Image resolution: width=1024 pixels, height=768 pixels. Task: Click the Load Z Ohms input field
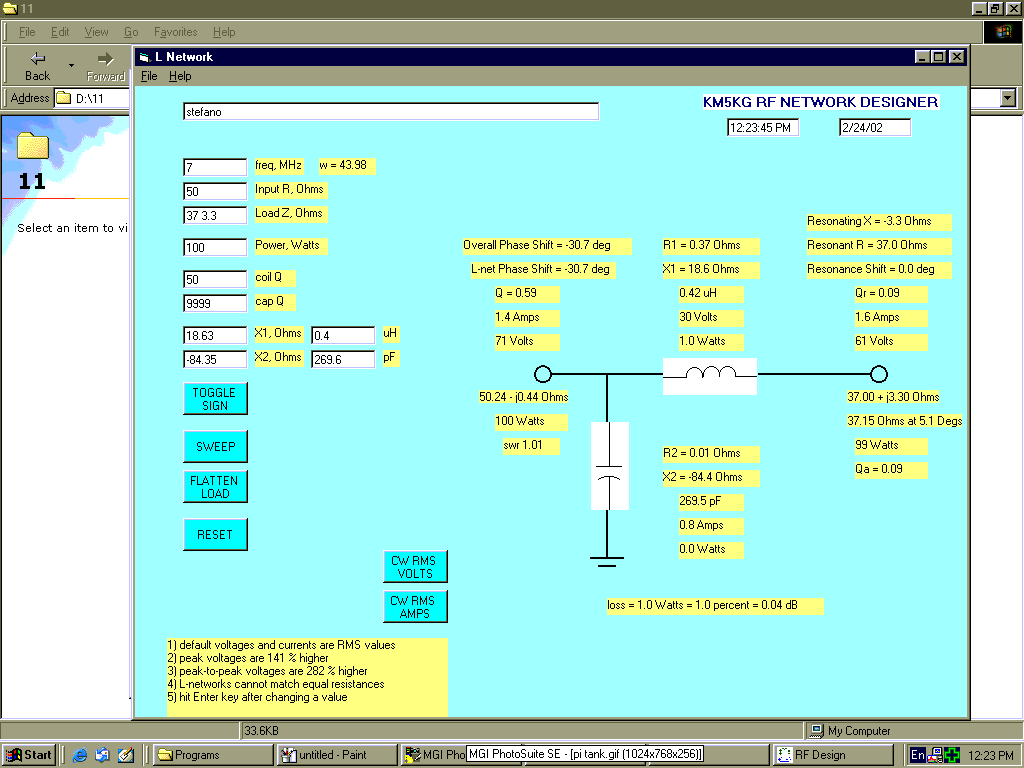pos(215,215)
